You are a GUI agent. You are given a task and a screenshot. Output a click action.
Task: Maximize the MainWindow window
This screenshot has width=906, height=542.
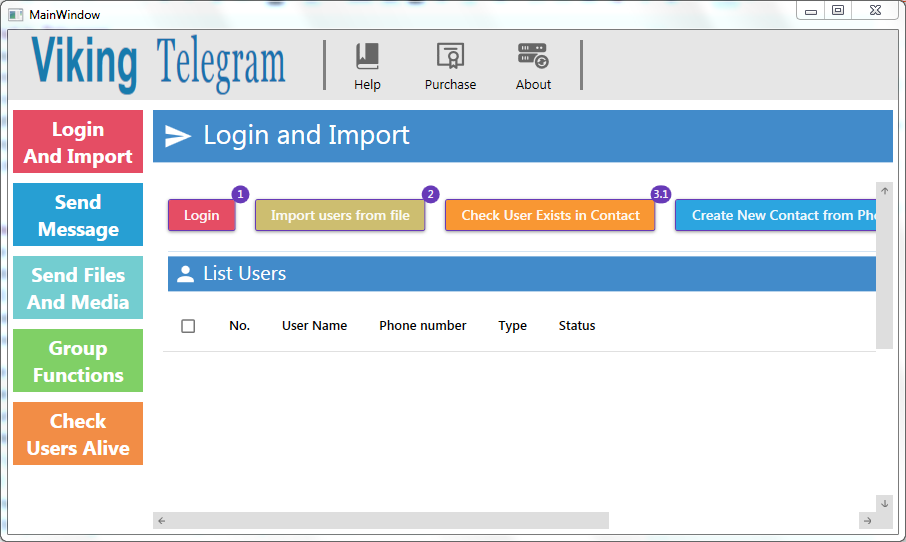[x=838, y=10]
